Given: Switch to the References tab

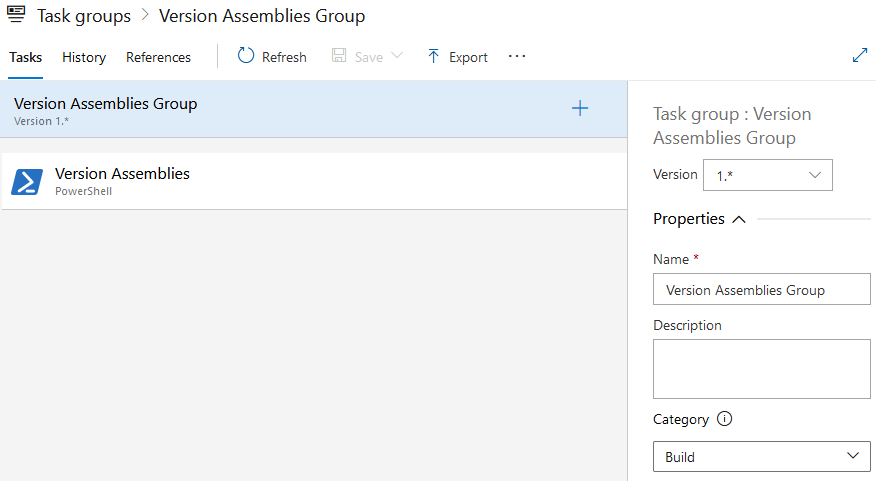Looking at the screenshot, I should 158,57.
